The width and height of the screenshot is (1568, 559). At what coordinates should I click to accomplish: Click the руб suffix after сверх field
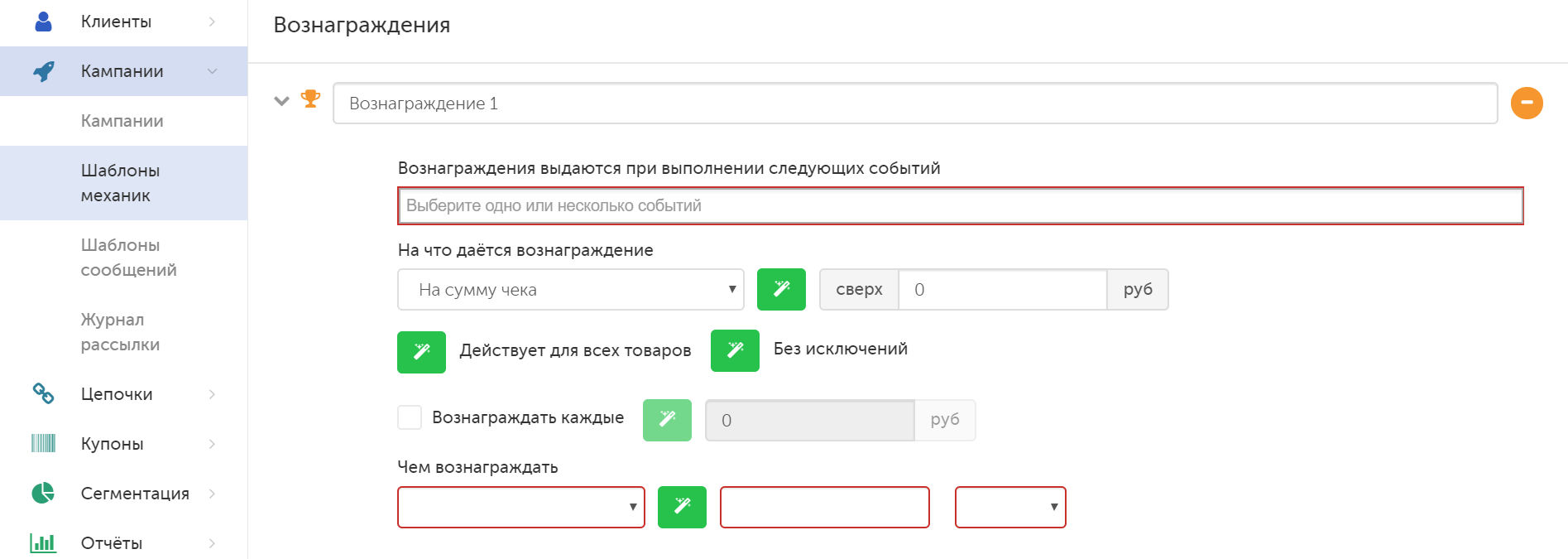click(x=1138, y=289)
